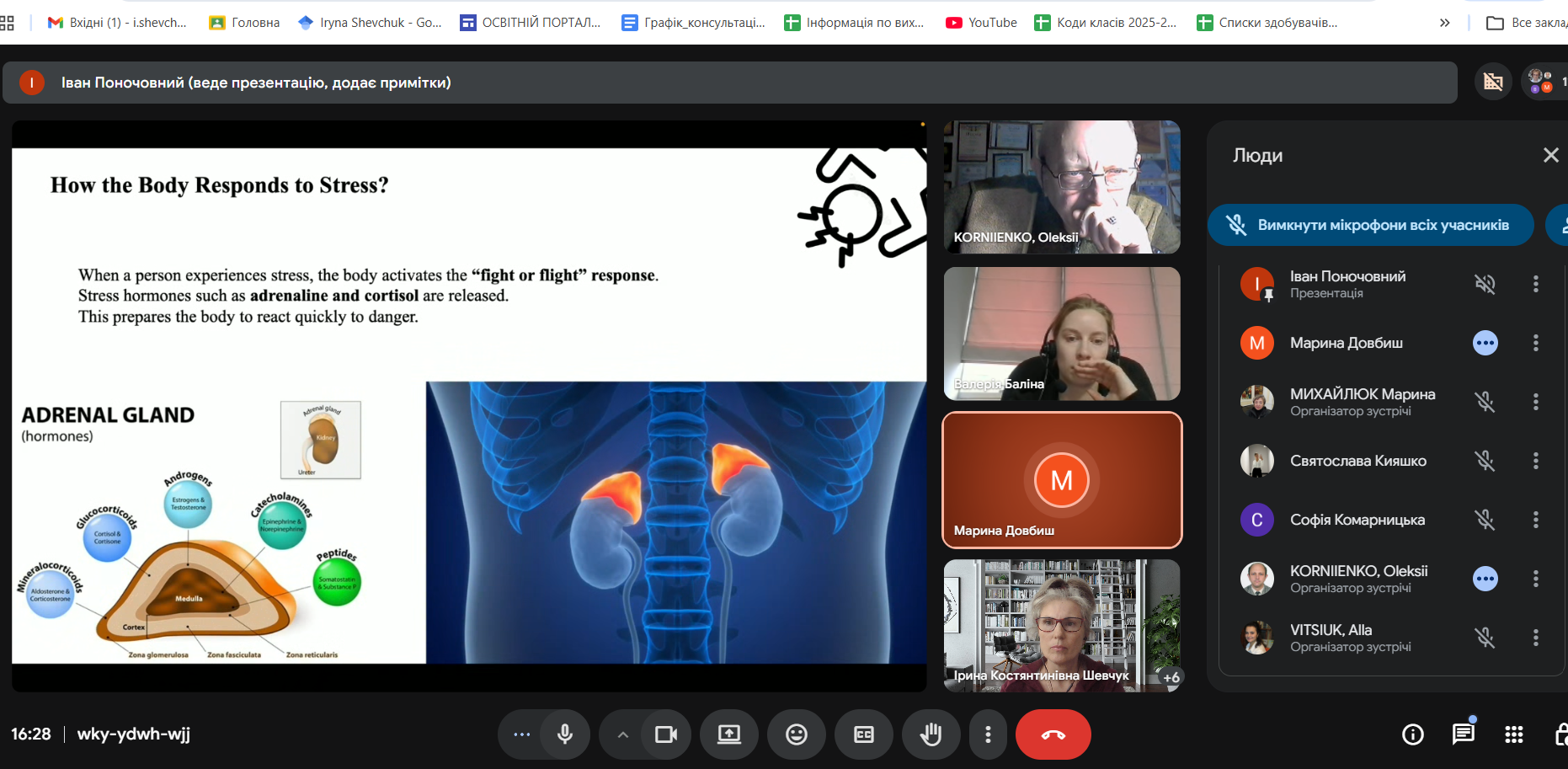Open the YouTube bookmark
Image resolution: width=1568 pixels, height=769 pixels.
coord(981,23)
